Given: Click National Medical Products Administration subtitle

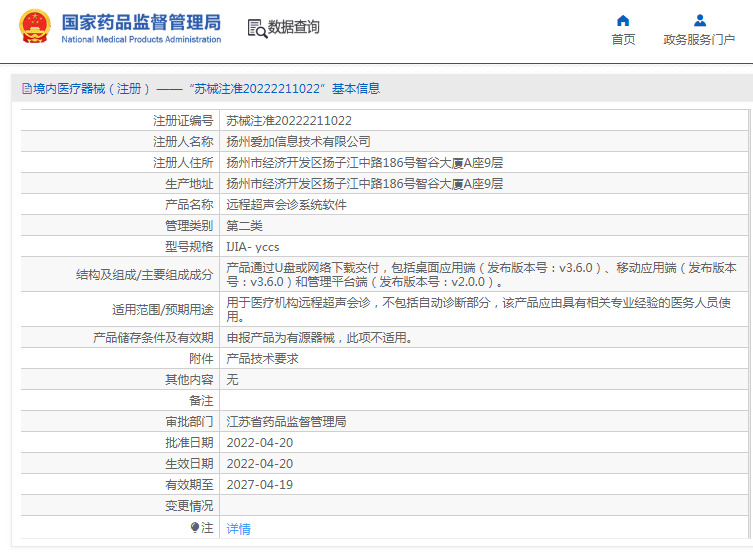Looking at the screenshot, I should [x=141, y=40].
